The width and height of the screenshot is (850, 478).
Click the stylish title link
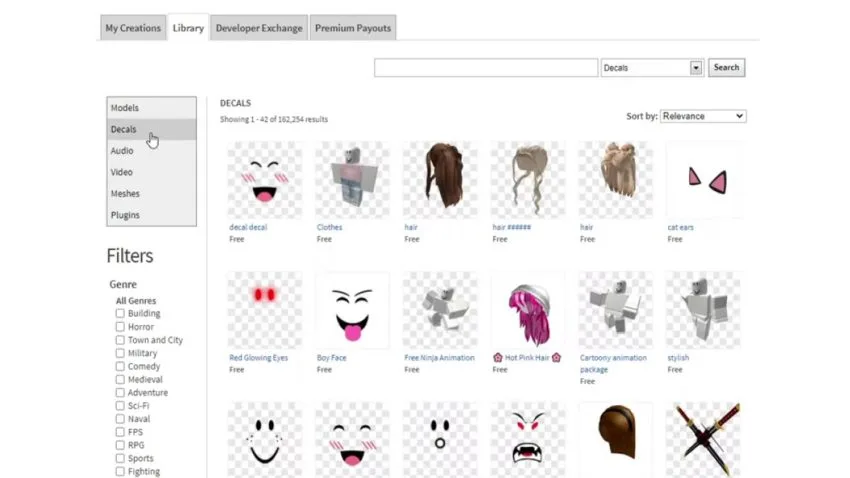pos(678,358)
